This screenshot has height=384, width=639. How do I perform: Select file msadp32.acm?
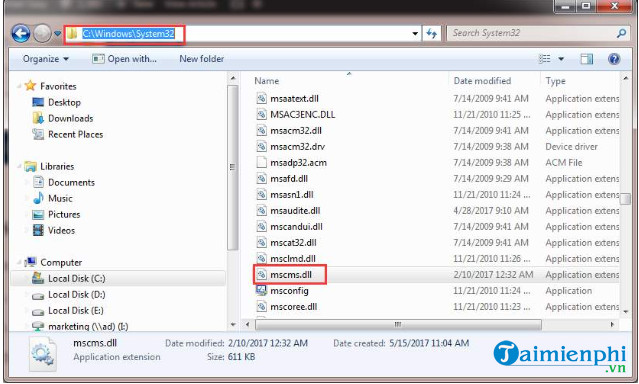coord(298,163)
